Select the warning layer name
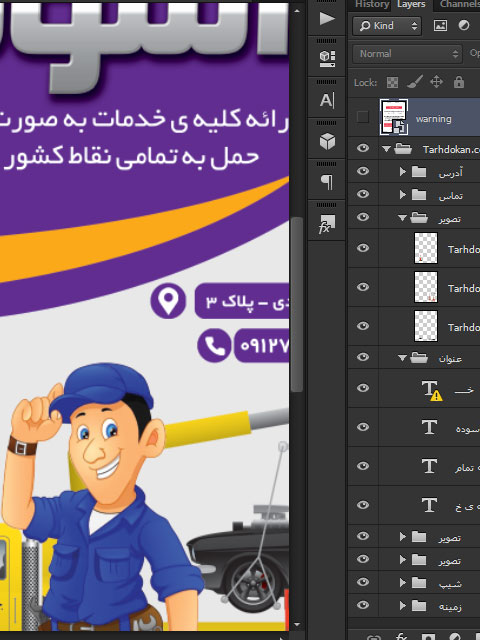 [x=433, y=119]
